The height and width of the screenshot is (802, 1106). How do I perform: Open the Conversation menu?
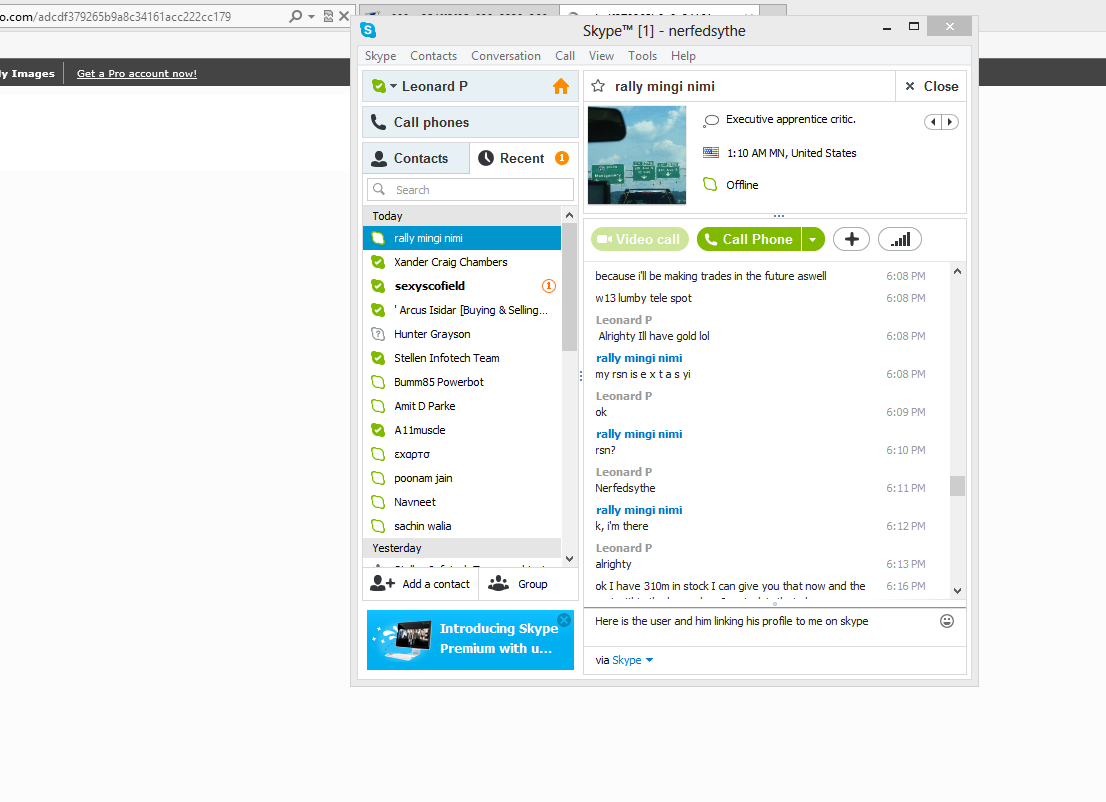click(506, 56)
